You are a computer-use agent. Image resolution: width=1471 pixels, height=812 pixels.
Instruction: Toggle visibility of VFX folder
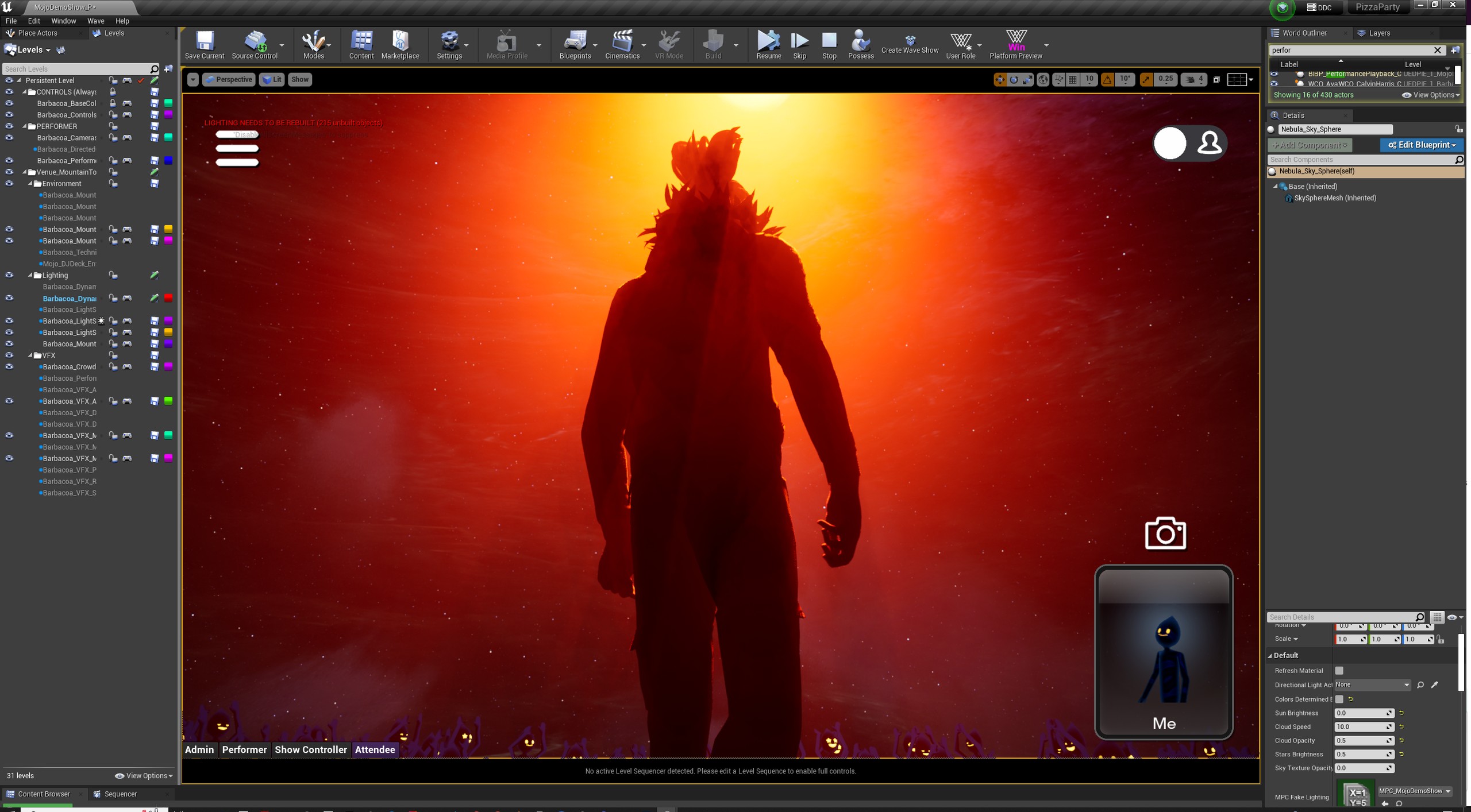coord(9,355)
